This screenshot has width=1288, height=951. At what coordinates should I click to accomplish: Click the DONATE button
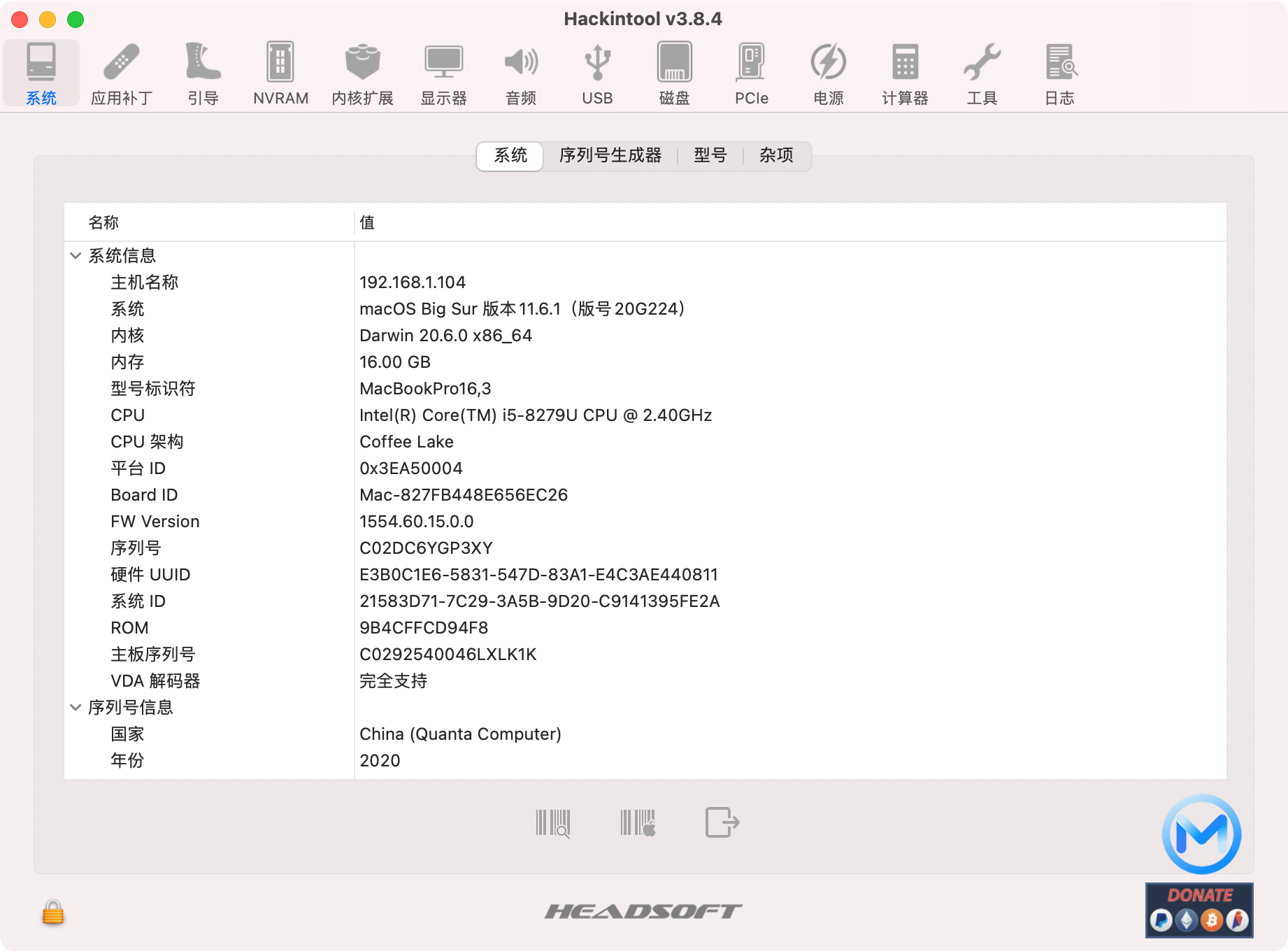pos(1199,910)
